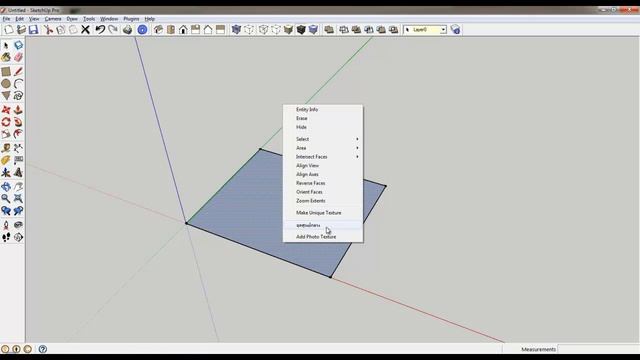Select the Text label tool
The height and width of the screenshot is (360, 640).
pos(18,160)
